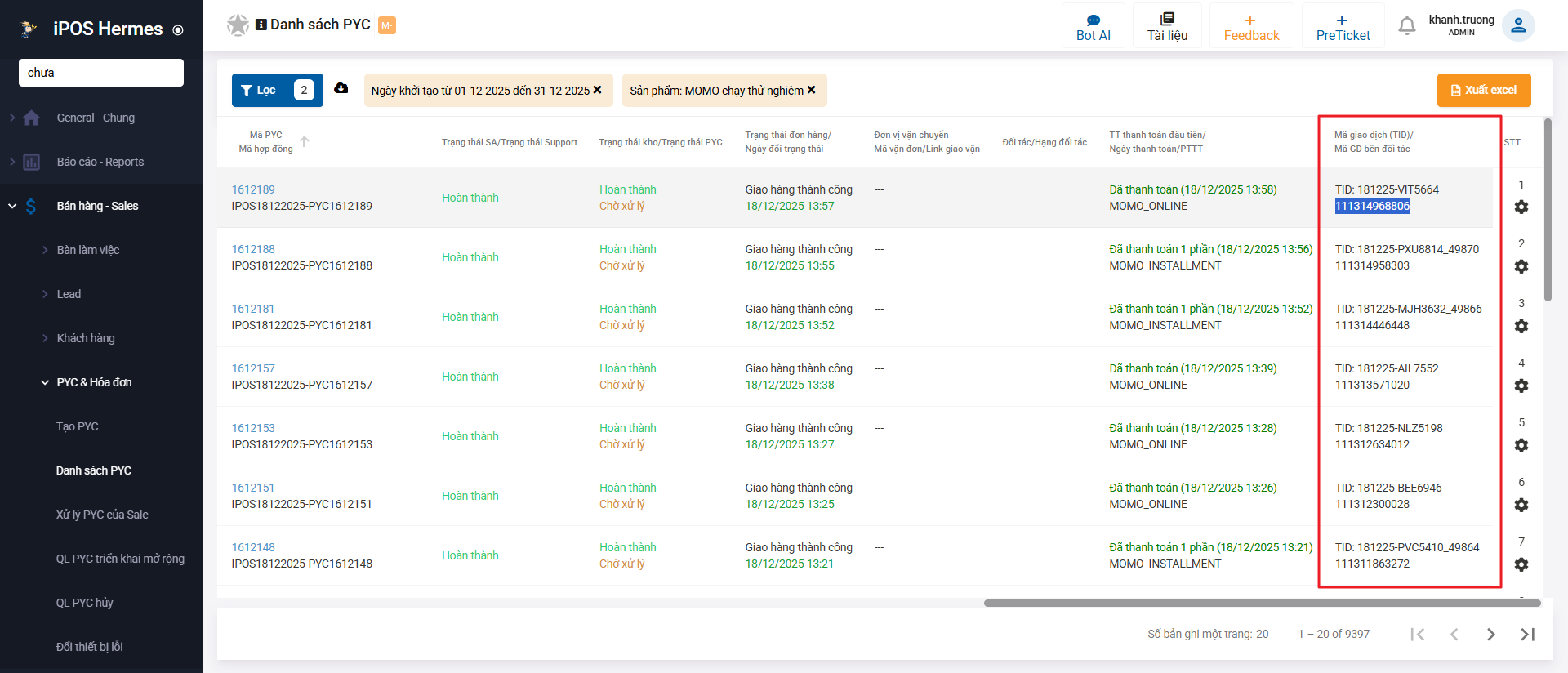Image resolution: width=1568 pixels, height=673 pixels.
Task: Click the iPOS Hermes logo
Action: [29, 29]
